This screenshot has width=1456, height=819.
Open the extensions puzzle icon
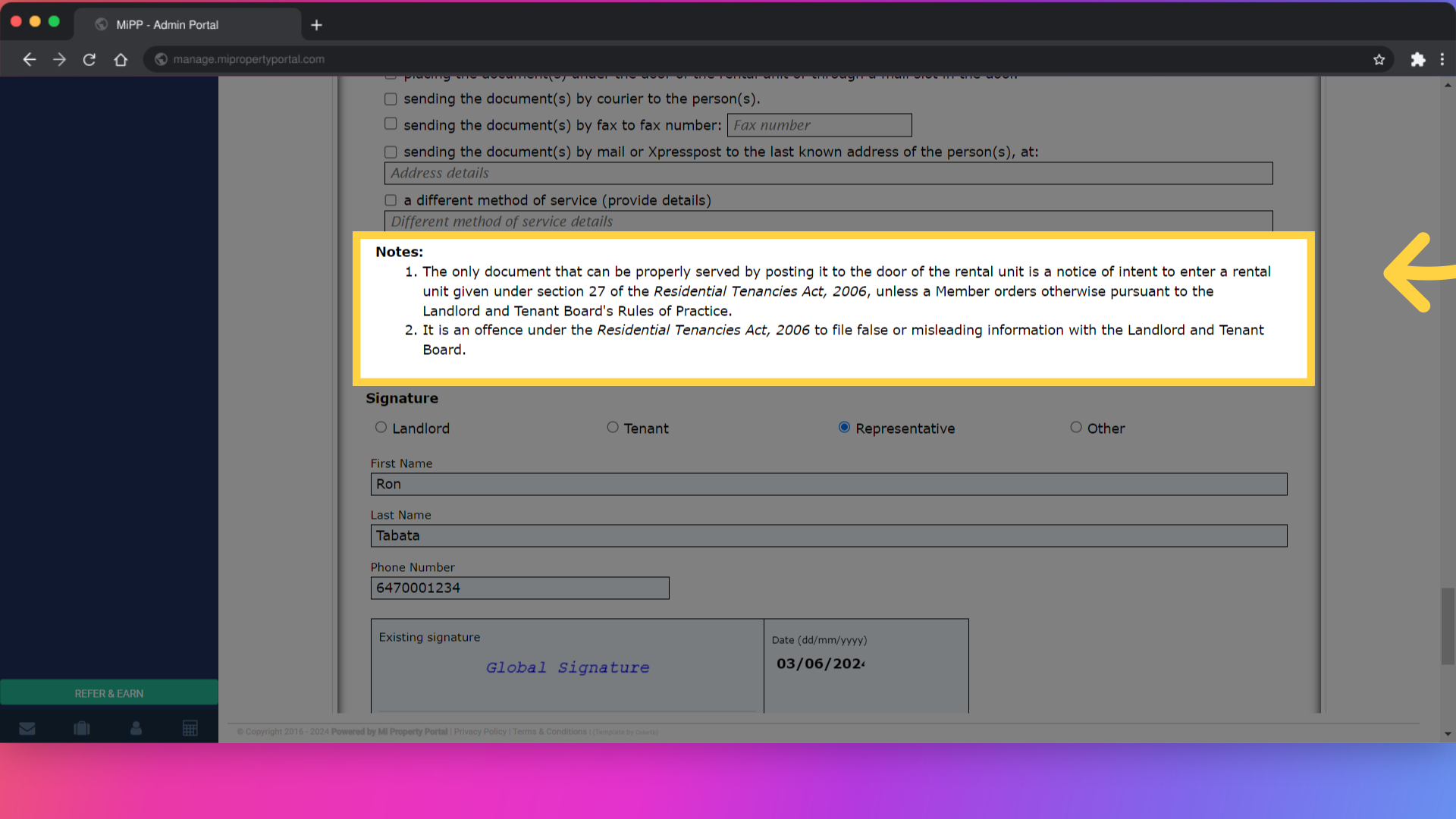pyautogui.click(x=1417, y=59)
